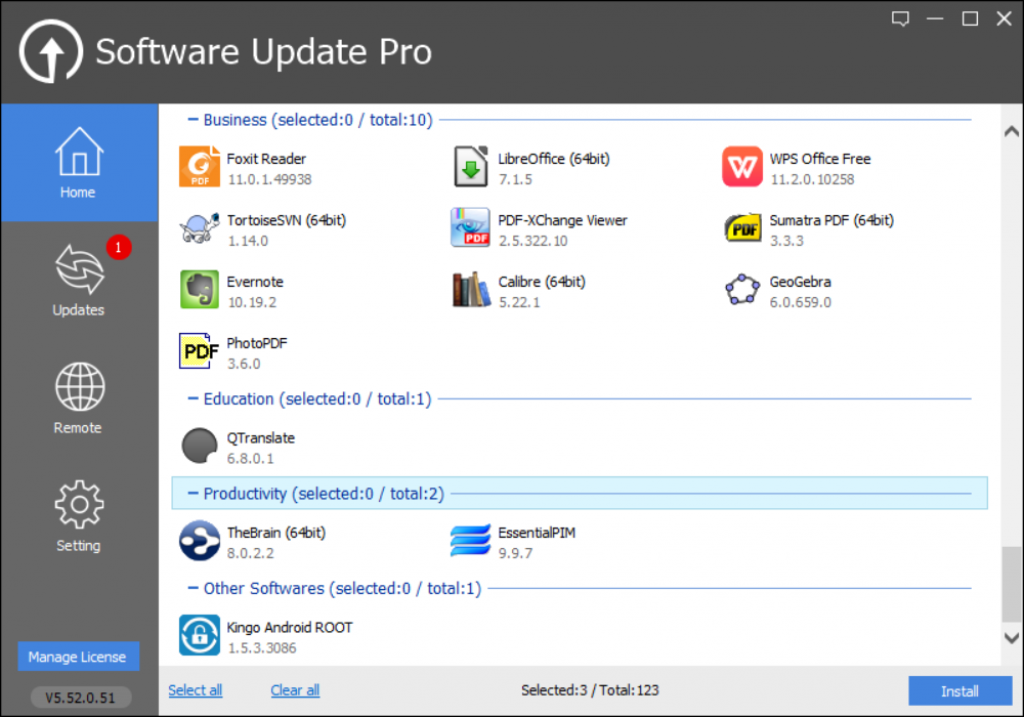The image size is (1024, 717).
Task: Select the Calibre (64bit) name text
Action: pyautogui.click(x=541, y=281)
